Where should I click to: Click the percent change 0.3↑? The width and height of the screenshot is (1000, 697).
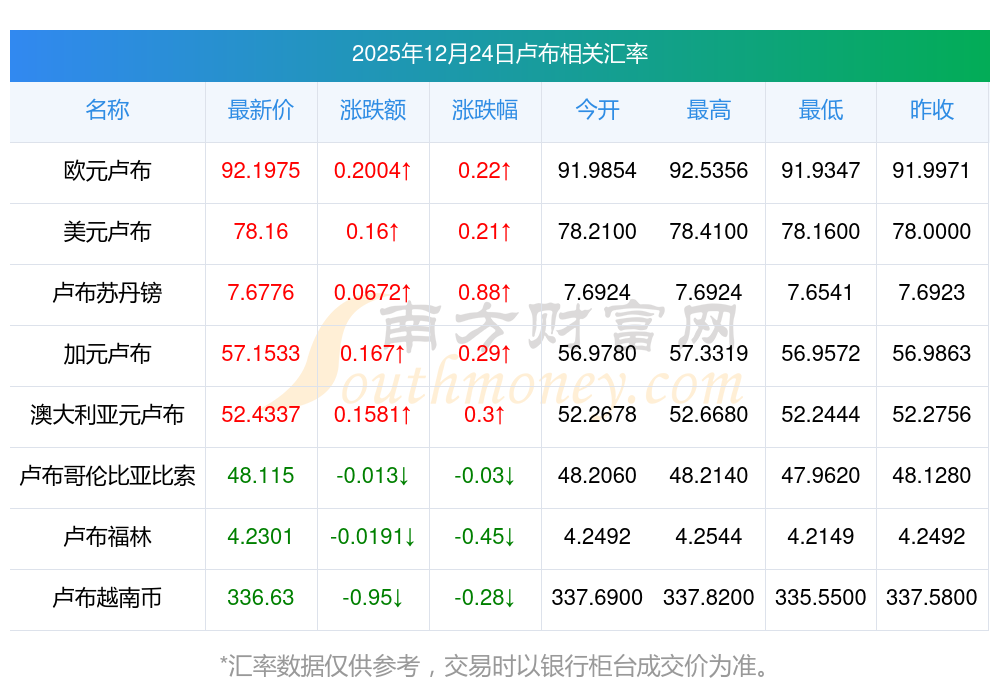pyautogui.click(x=485, y=415)
